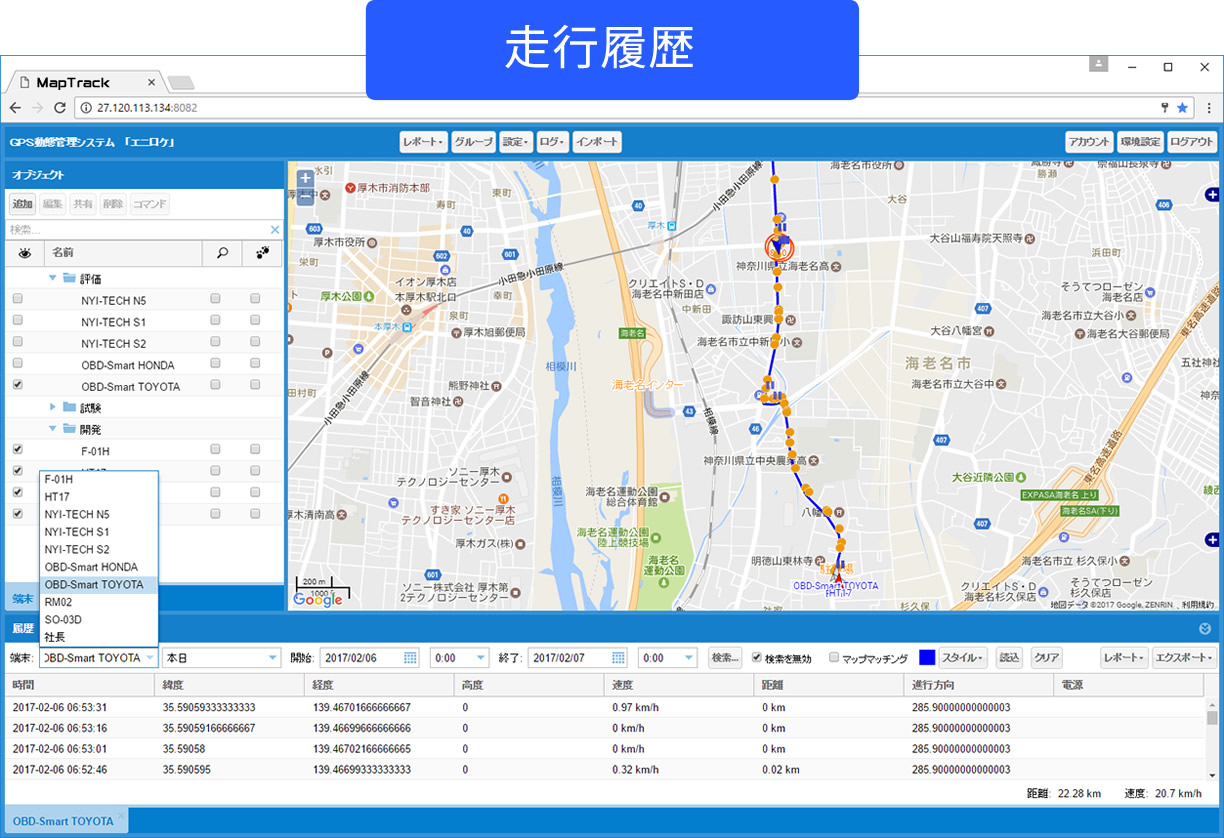This screenshot has width=1224, height=838.
Task: Clear the object search field
Action: coord(275,230)
